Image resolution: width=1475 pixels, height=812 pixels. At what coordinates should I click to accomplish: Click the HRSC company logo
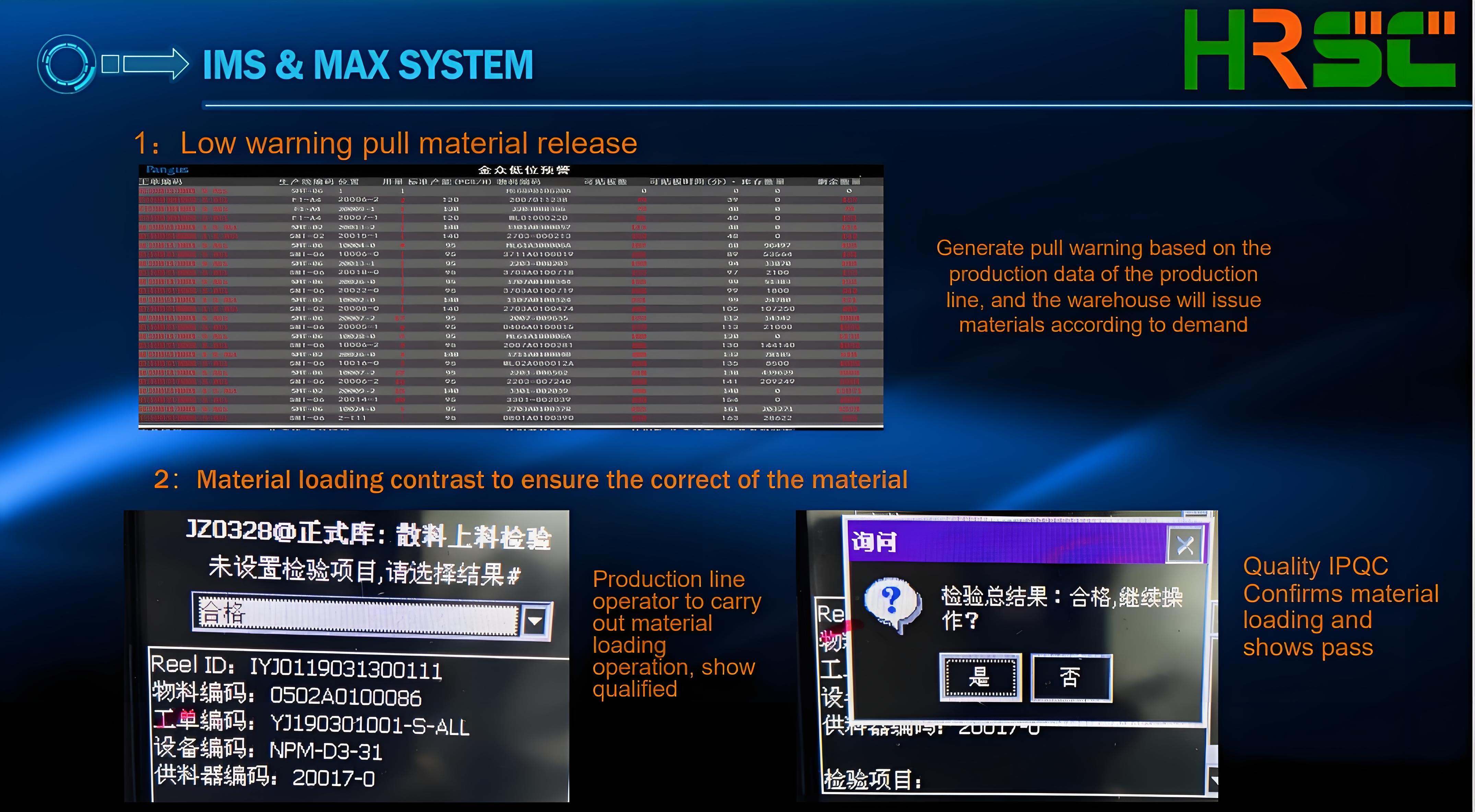point(1319,49)
